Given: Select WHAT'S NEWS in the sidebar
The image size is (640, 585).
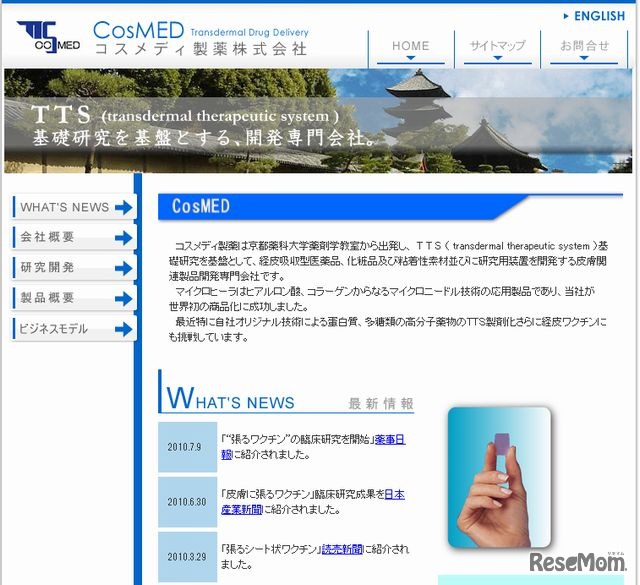Looking at the screenshot, I should [75, 207].
